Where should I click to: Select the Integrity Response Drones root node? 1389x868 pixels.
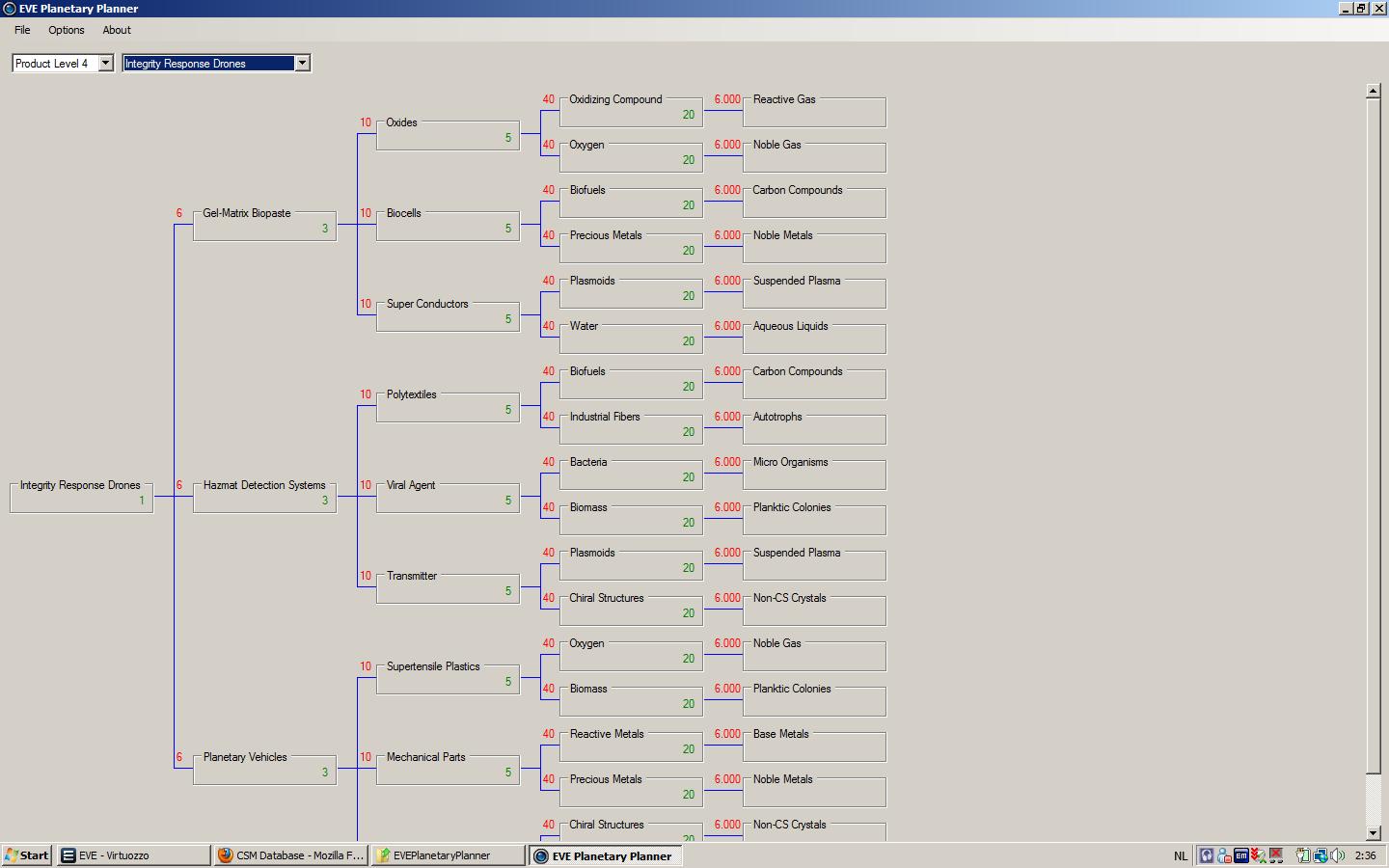(x=81, y=496)
